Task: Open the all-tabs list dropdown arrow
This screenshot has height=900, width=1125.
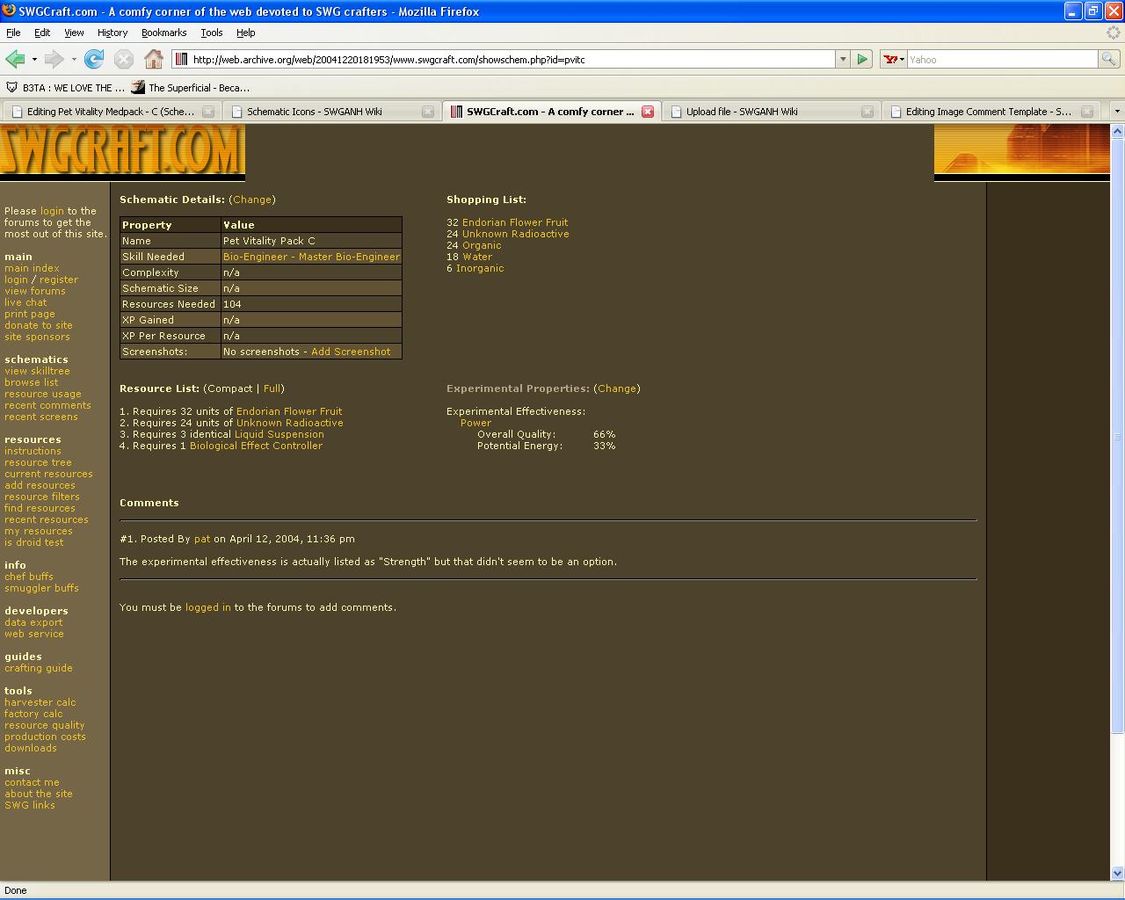Action: (1116, 112)
